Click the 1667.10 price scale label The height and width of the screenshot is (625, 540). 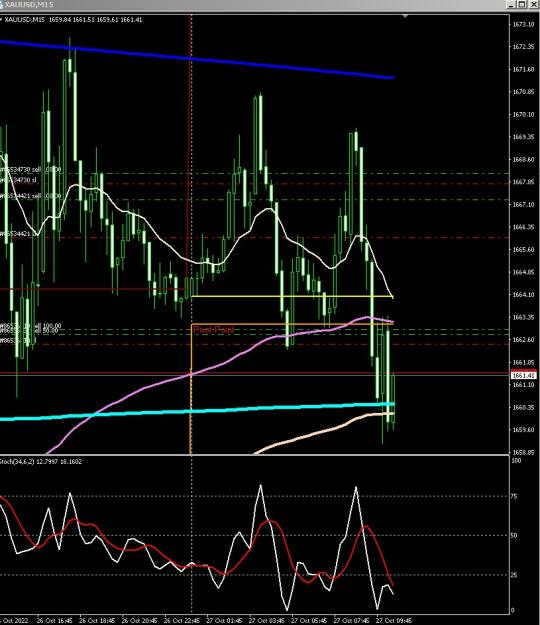click(x=523, y=204)
